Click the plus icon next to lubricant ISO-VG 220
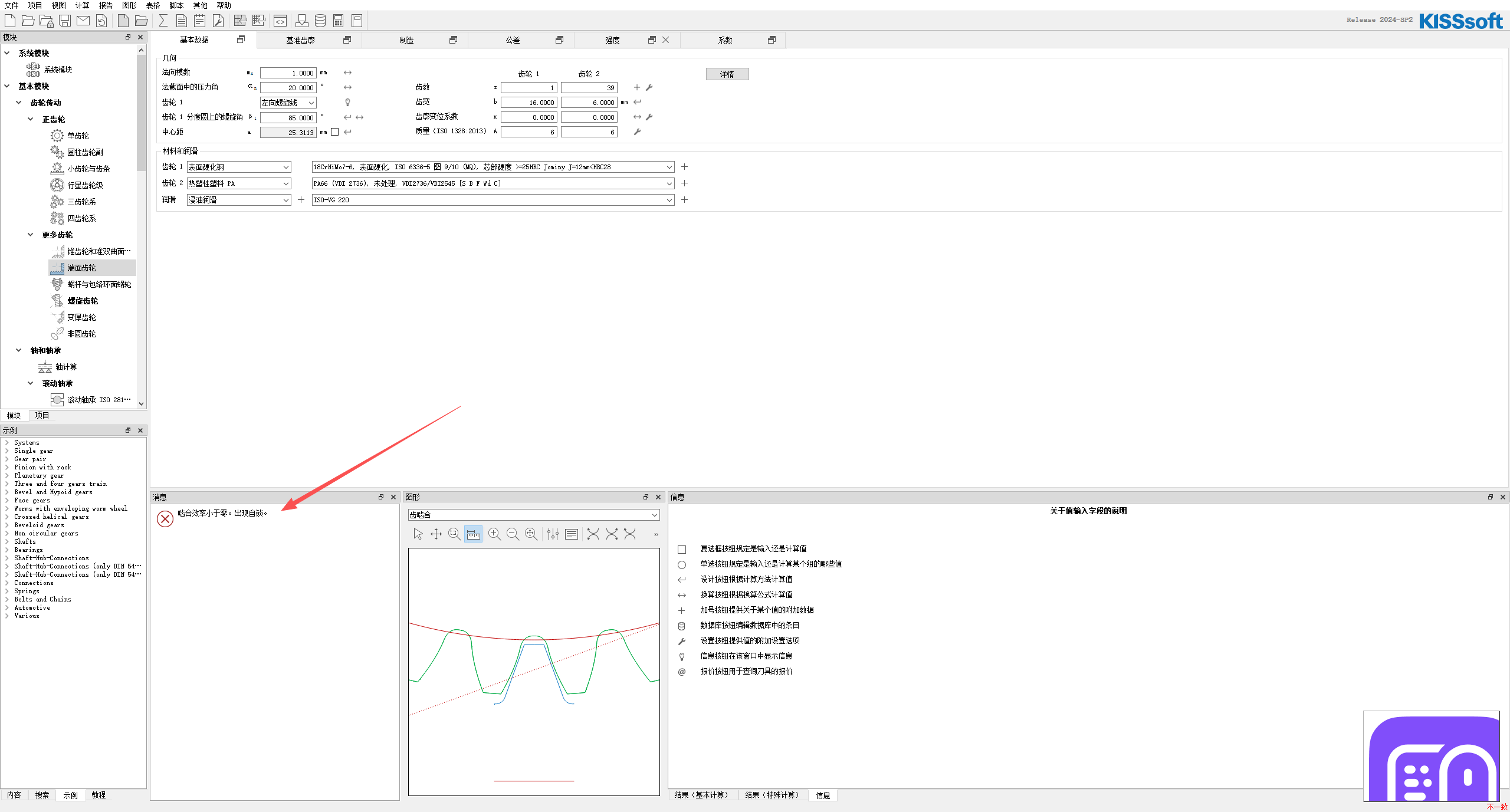1510x812 pixels. pyautogui.click(x=684, y=200)
